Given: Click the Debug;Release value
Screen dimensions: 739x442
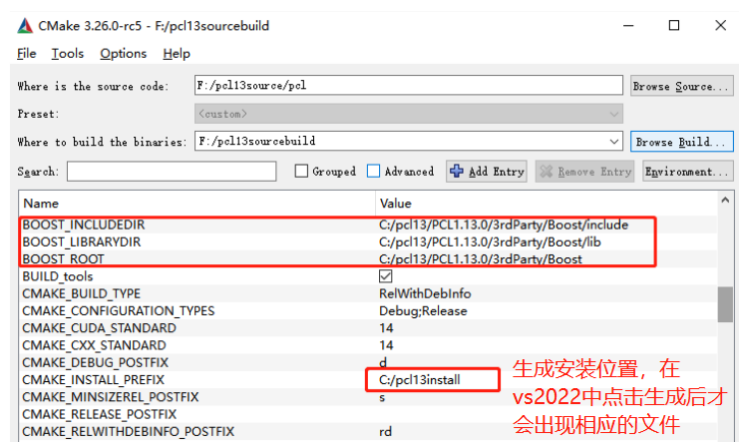Looking at the screenshot, I should [423, 311].
